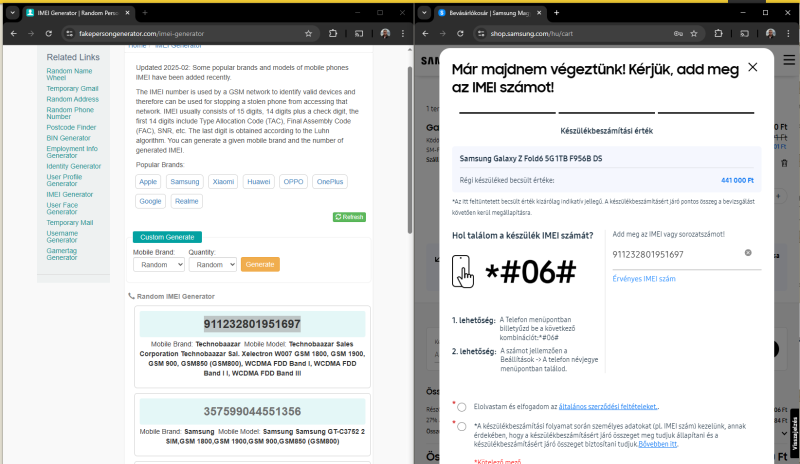Close the IMEI Generator tab
800x464 pixels.
point(128,13)
